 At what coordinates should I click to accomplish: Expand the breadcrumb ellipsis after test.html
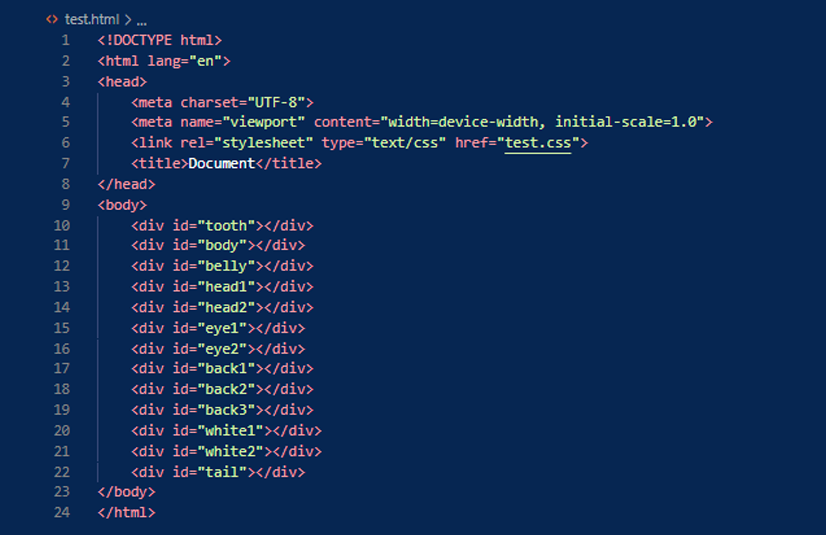coord(142,20)
